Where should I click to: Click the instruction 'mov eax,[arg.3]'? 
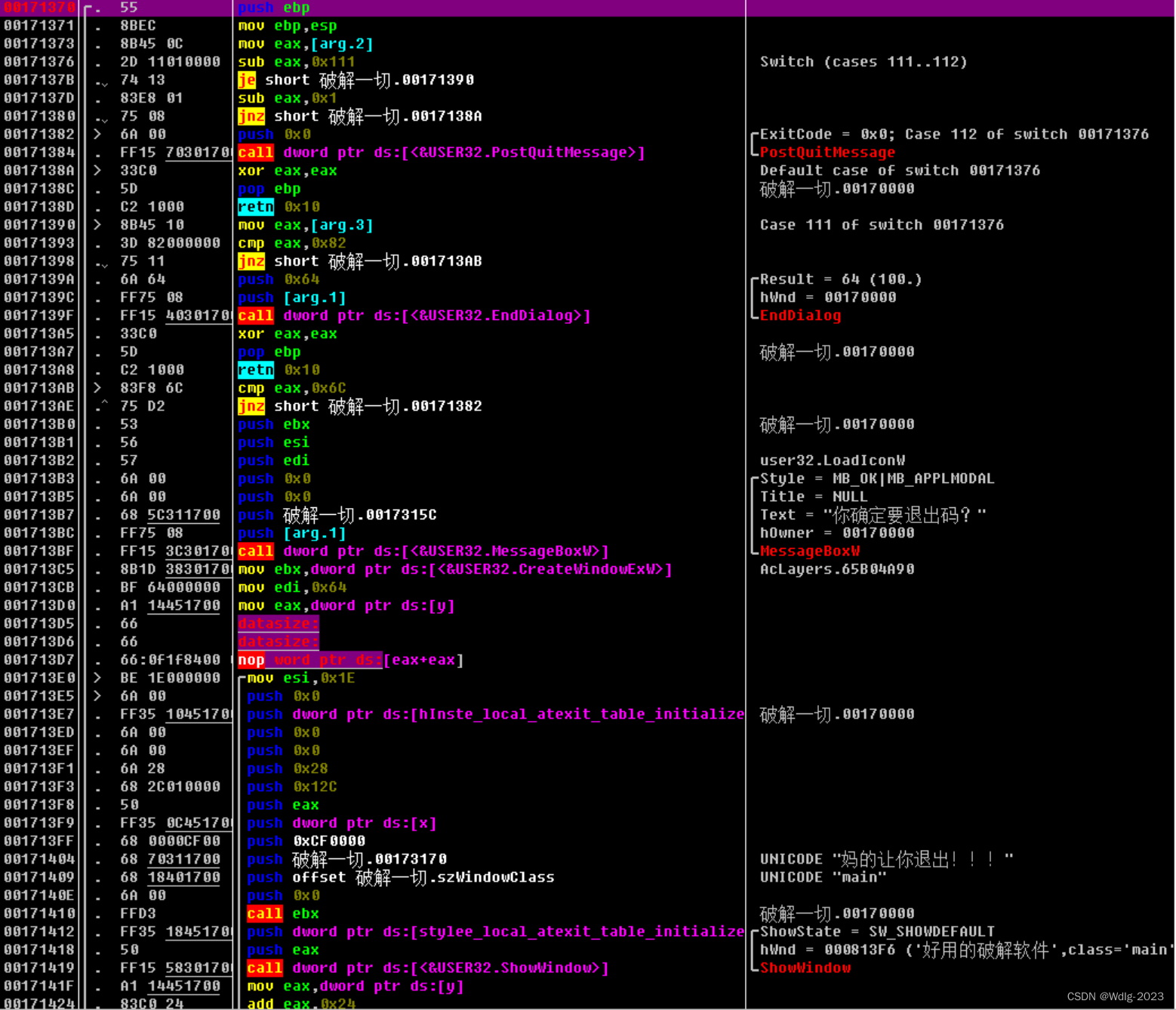coord(306,225)
